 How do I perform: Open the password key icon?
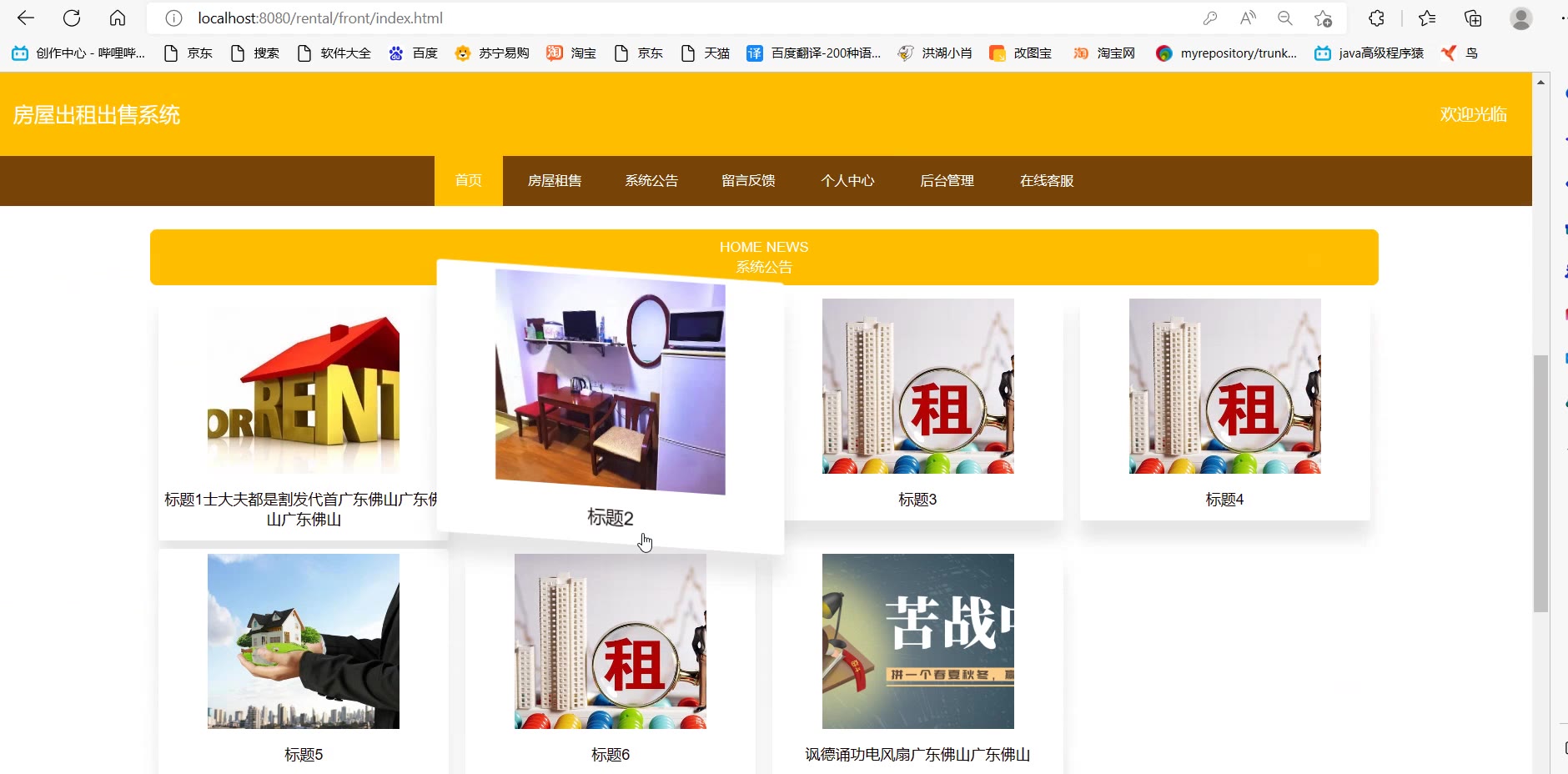1210,18
